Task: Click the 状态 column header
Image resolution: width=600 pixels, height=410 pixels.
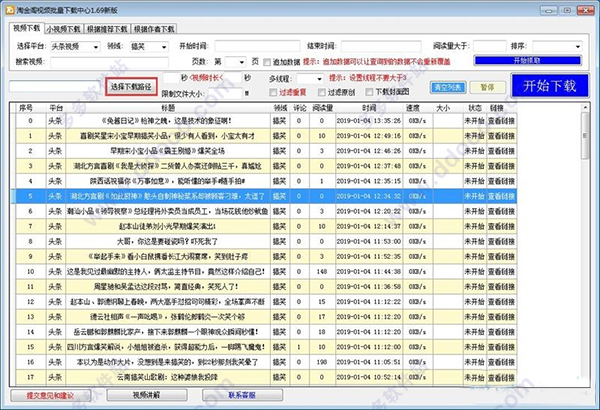Action: coord(475,108)
